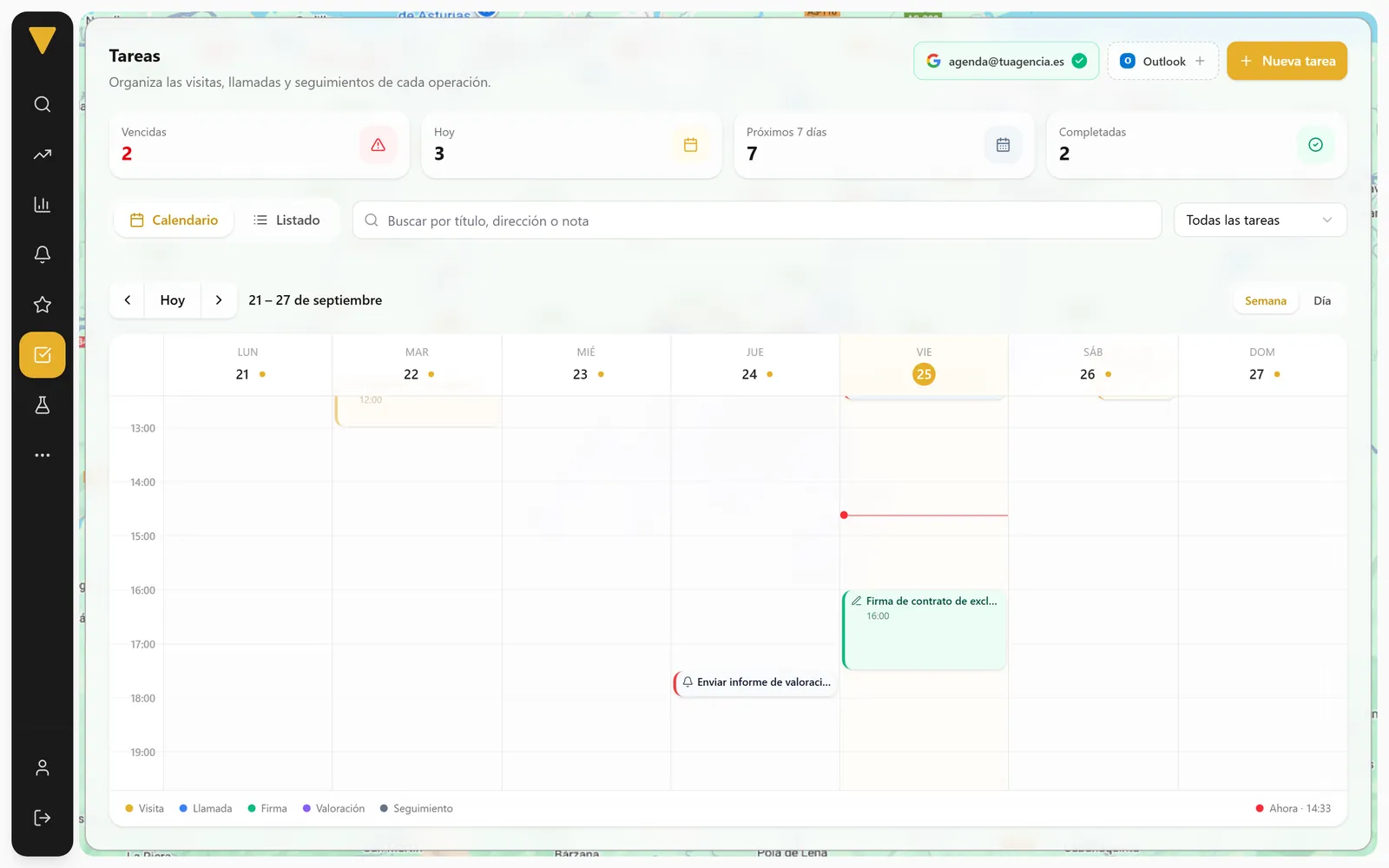The width and height of the screenshot is (1389, 868).
Task: Focus the Buscar por título search field
Action: (x=757, y=220)
